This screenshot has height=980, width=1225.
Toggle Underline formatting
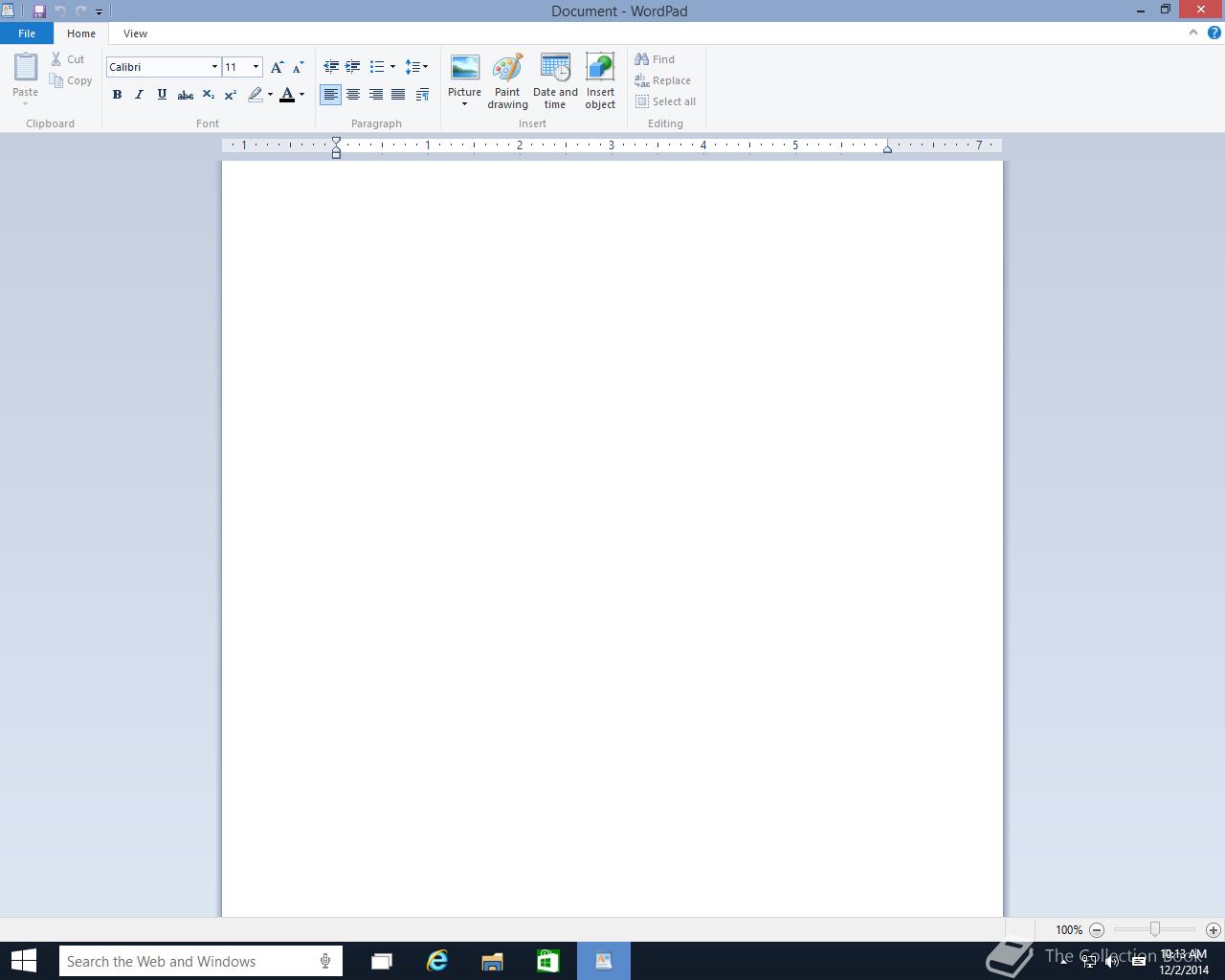click(x=162, y=95)
